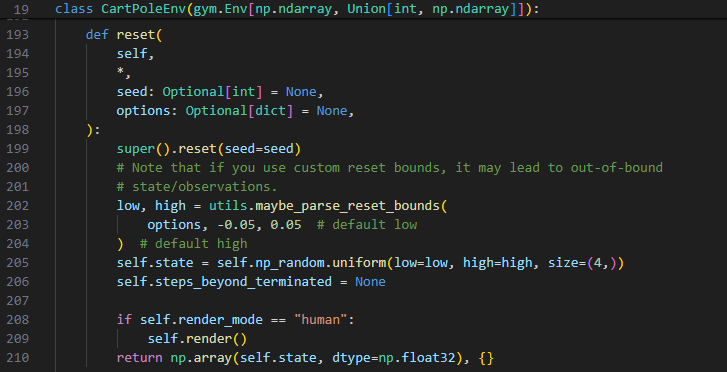Click 'render_mode' attribute on line 208
This screenshot has width=727, height=372.
(x=220, y=320)
